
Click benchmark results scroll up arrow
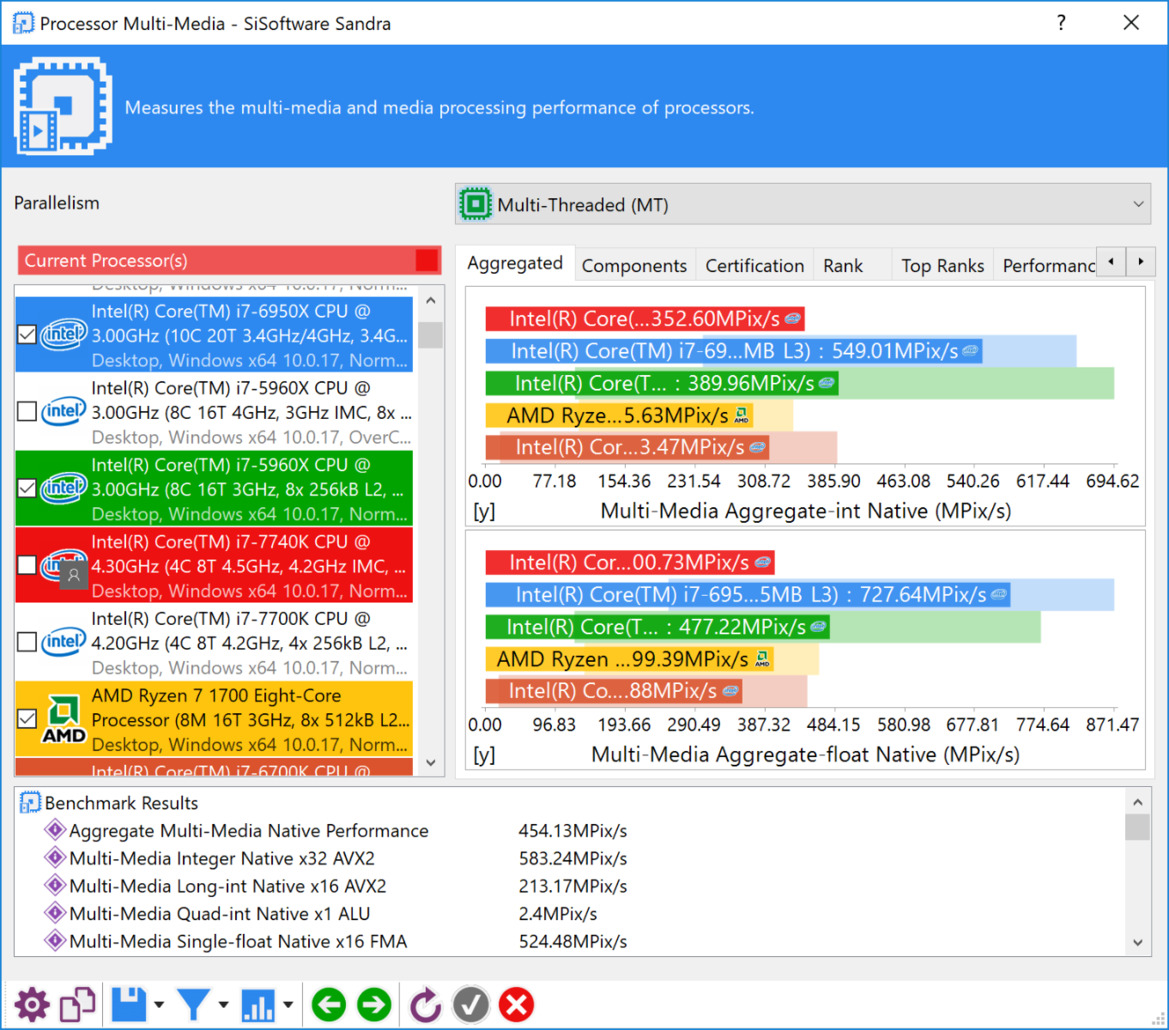click(1138, 802)
